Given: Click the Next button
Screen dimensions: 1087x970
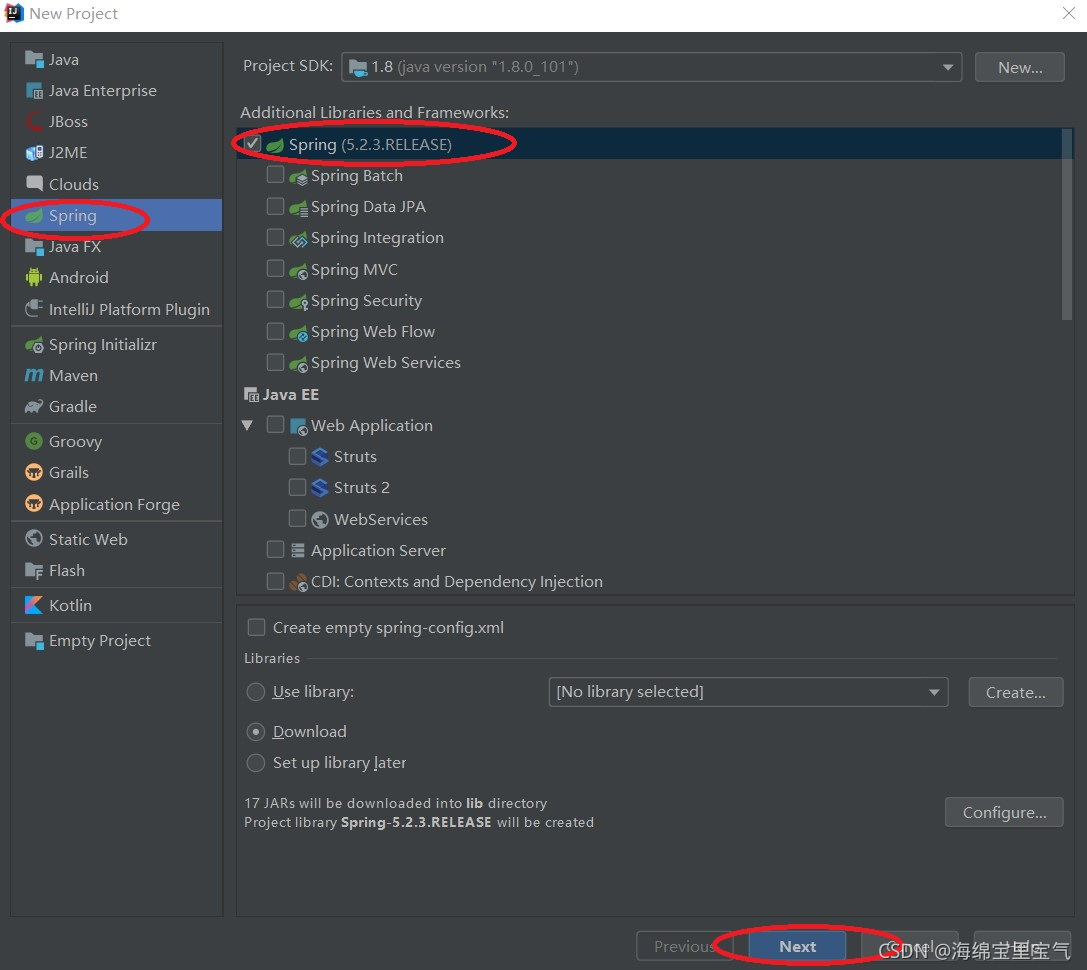Looking at the screenshot, I should tap(797, 946).
